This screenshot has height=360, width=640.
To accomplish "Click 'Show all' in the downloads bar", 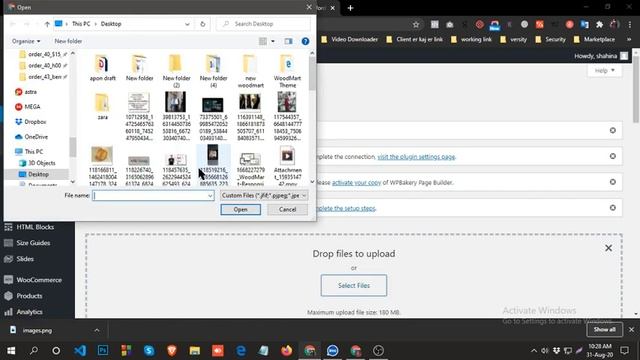I will 604,330.
